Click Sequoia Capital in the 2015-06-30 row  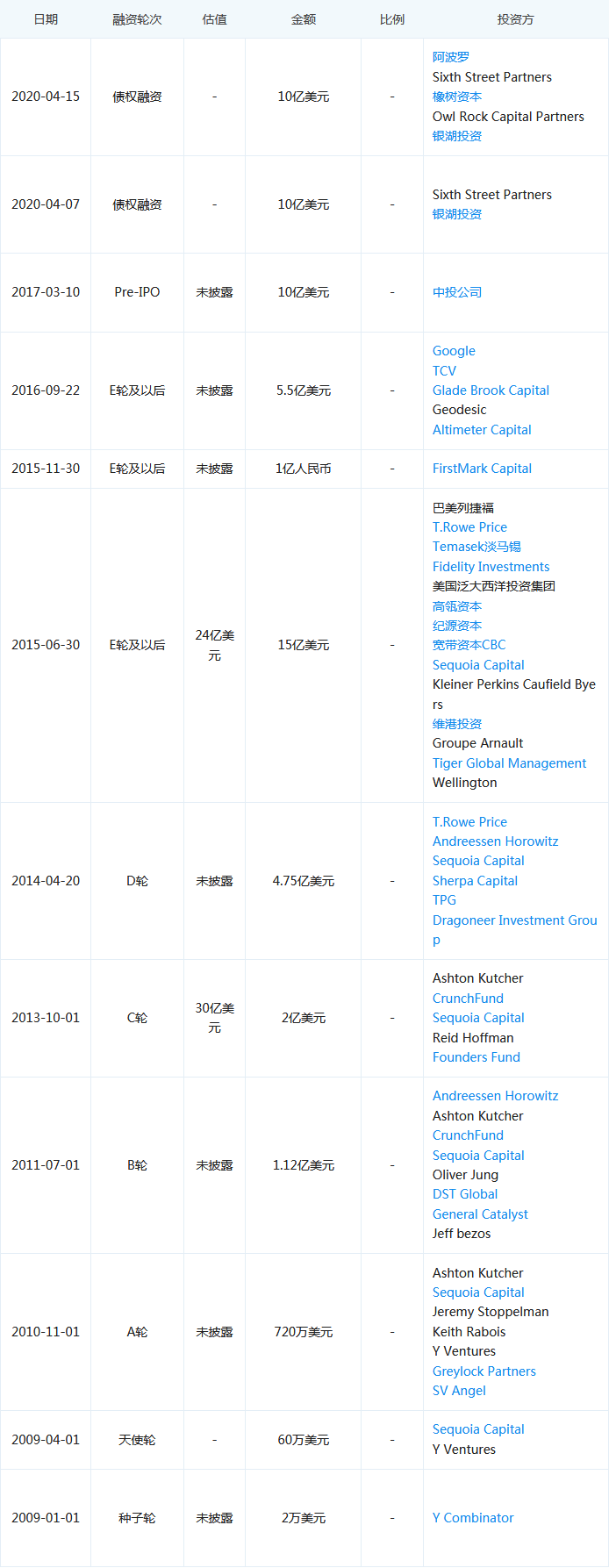[x=478, y=665]
